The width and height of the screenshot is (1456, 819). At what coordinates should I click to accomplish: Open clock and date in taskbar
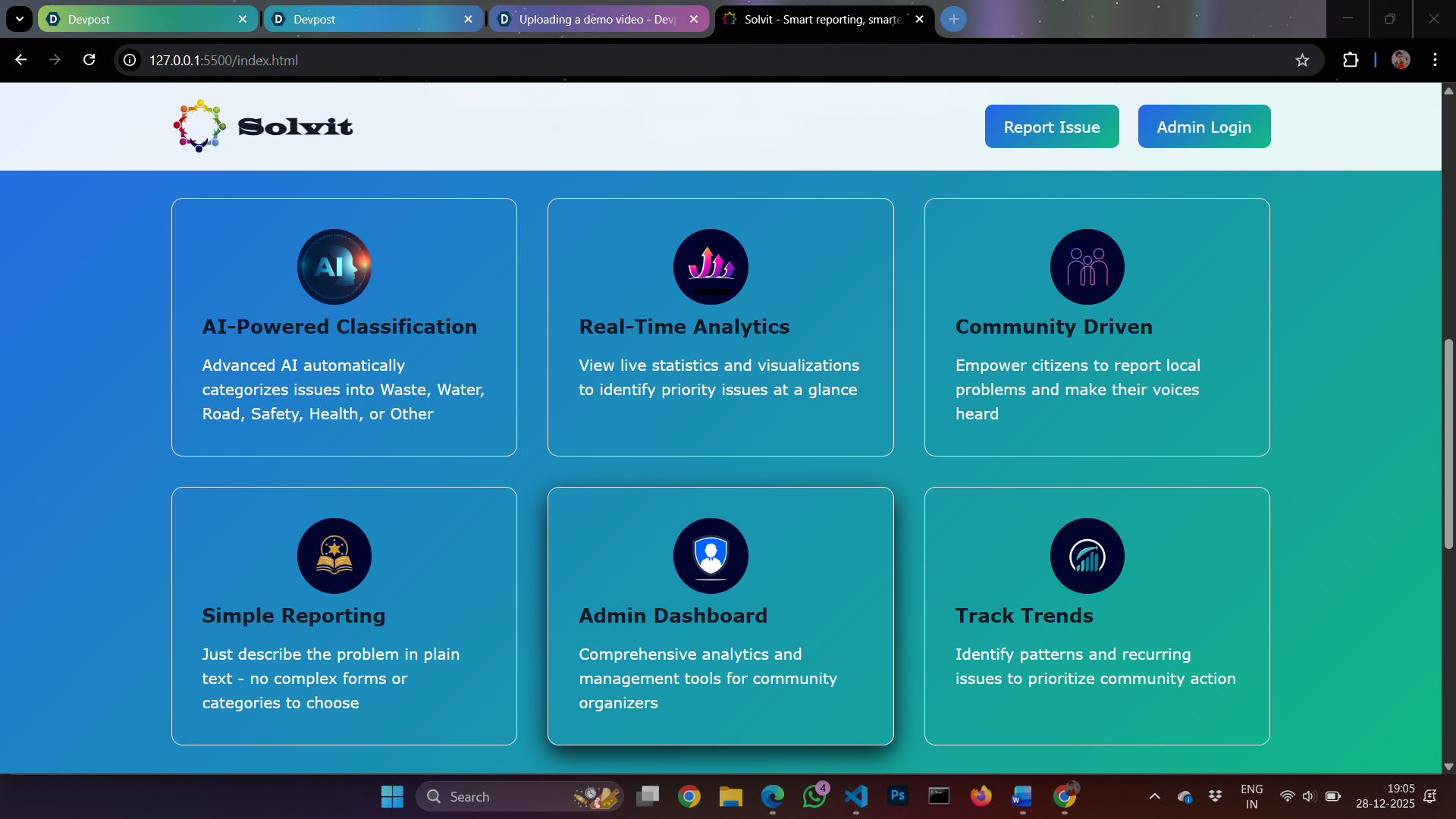click(1385, 796)
